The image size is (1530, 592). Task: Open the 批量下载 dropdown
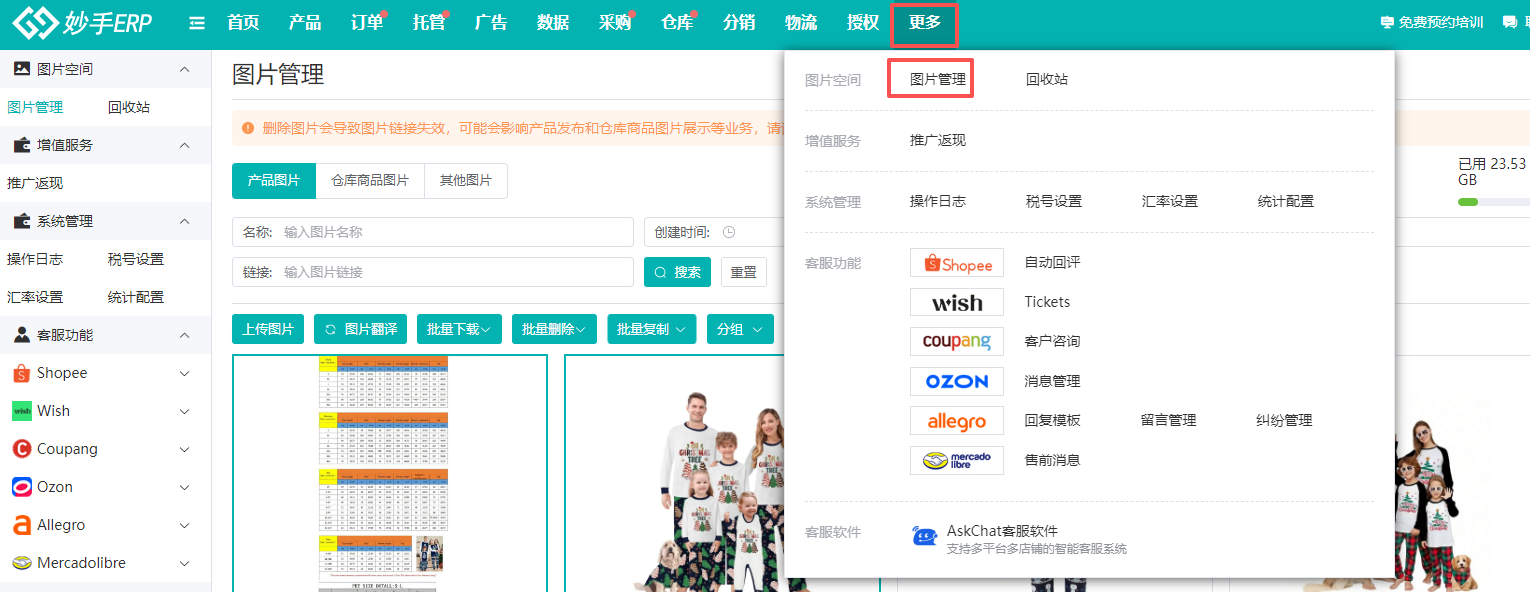[x=459, y=329]
